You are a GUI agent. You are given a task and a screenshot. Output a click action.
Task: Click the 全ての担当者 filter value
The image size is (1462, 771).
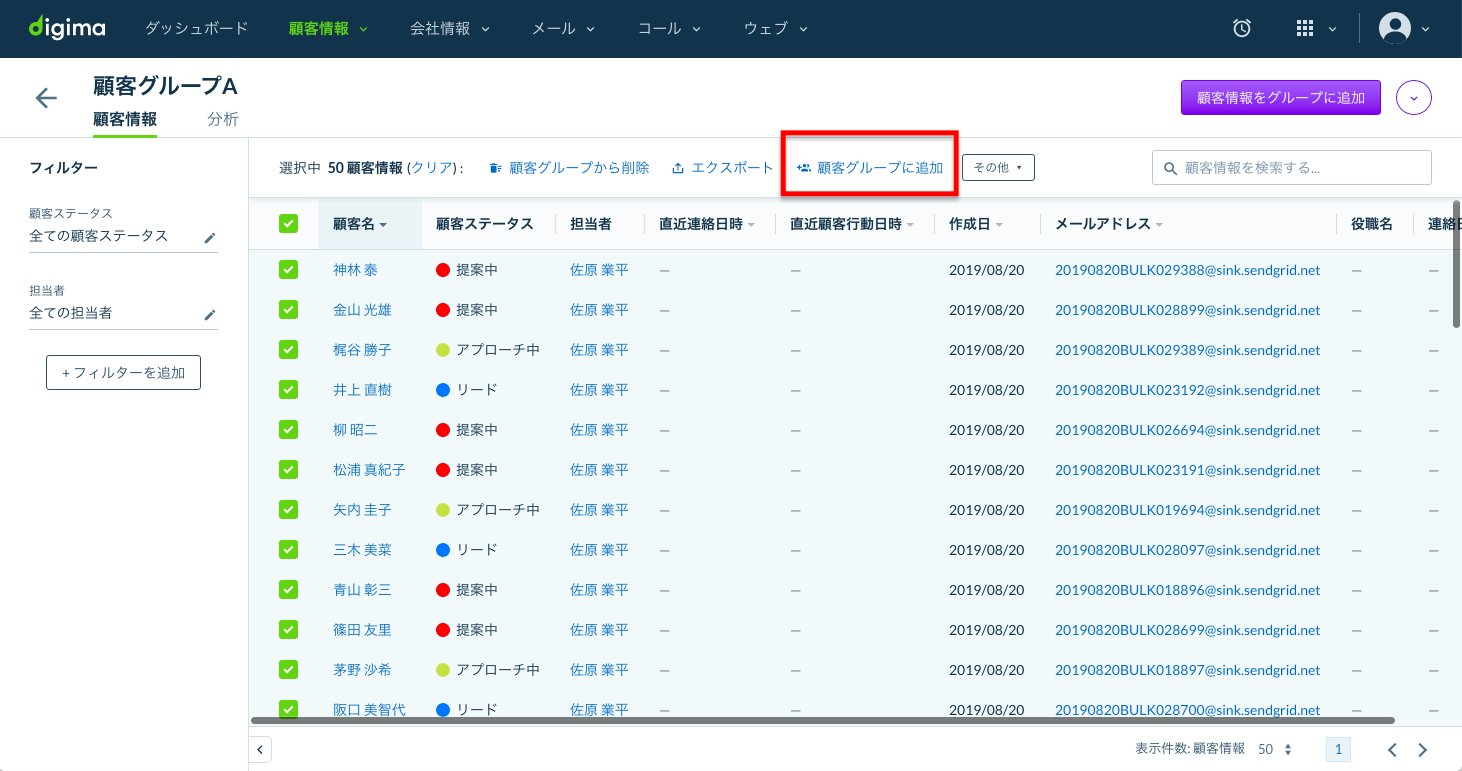[71, 313]
